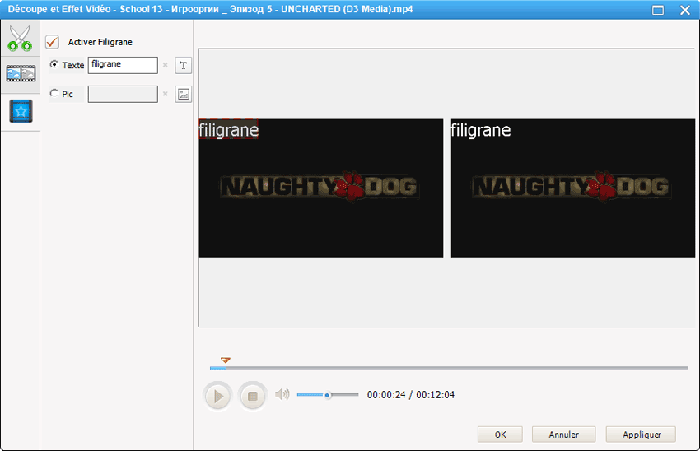Click the Appliquer button
The image size is (700, 451).
pos(641,434)
